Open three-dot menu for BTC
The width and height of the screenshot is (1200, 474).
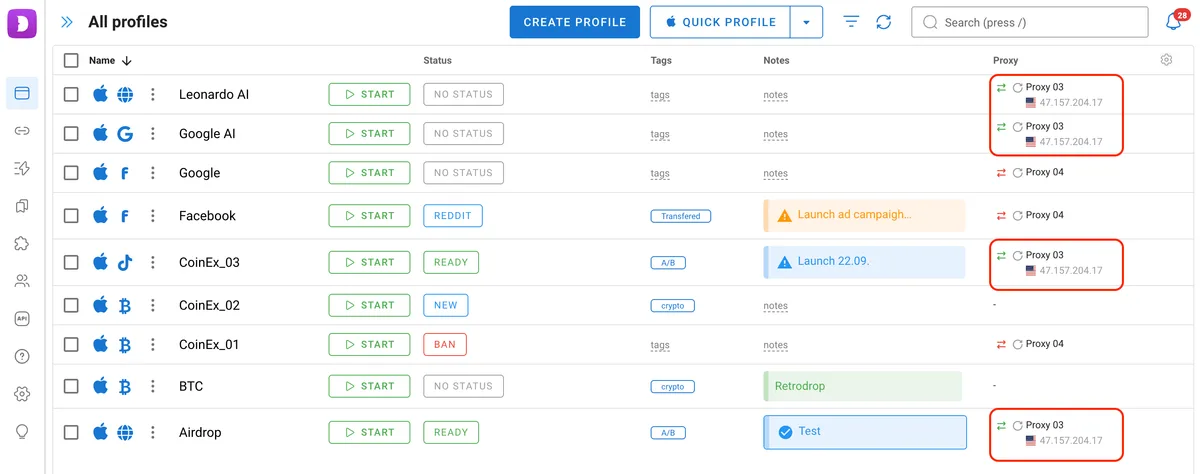153,386
